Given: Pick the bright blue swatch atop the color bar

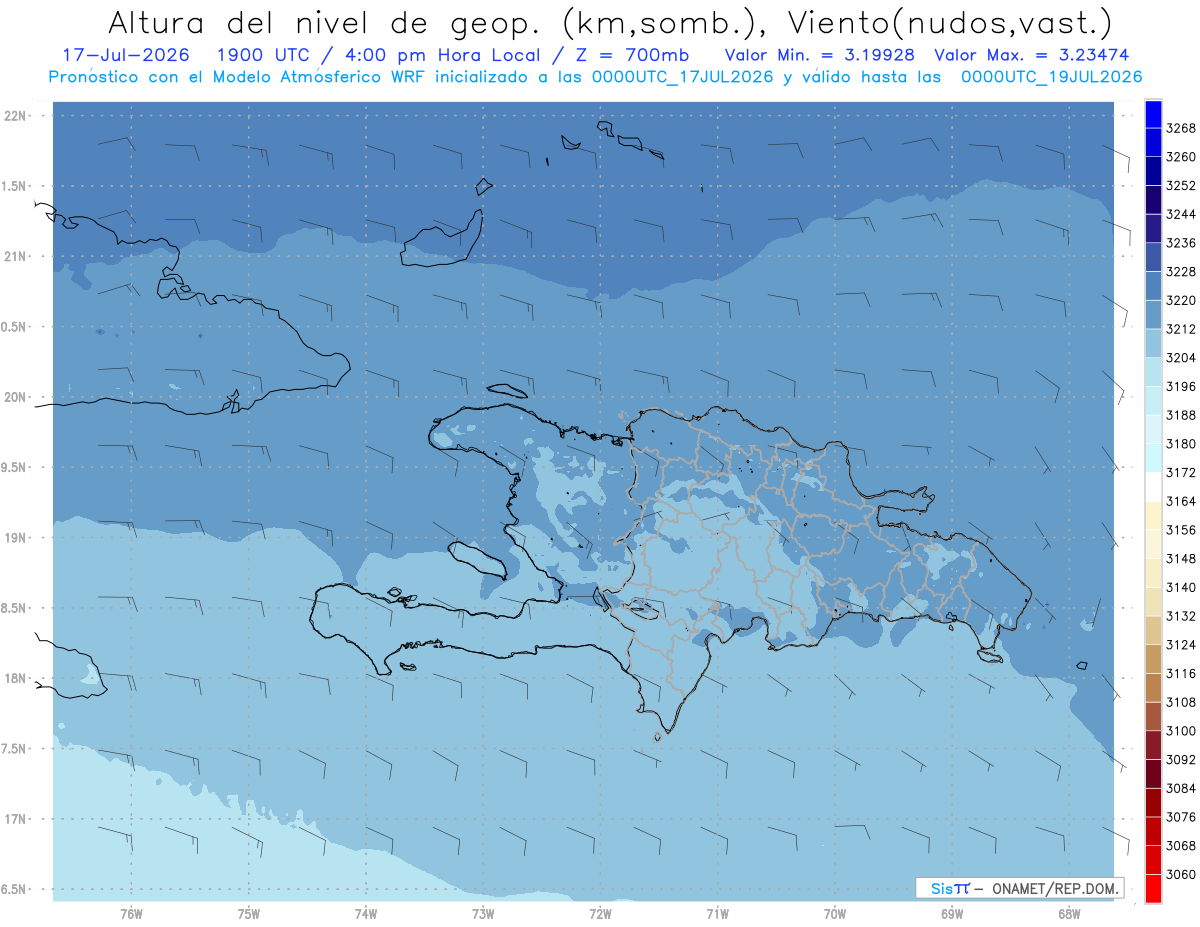Looking at the screenshot, I should tap(1153, 114).
